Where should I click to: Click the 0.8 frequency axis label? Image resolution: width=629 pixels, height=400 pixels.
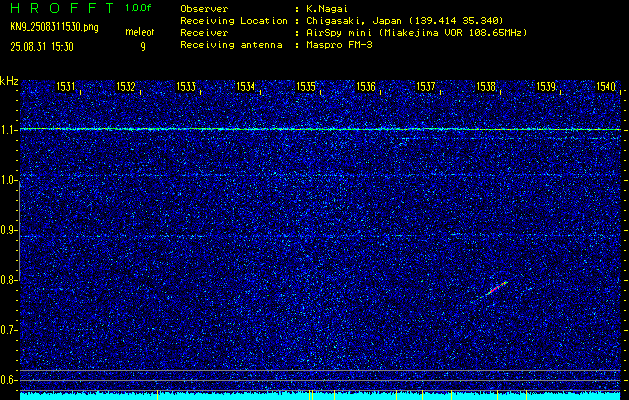tap(8, 280)
